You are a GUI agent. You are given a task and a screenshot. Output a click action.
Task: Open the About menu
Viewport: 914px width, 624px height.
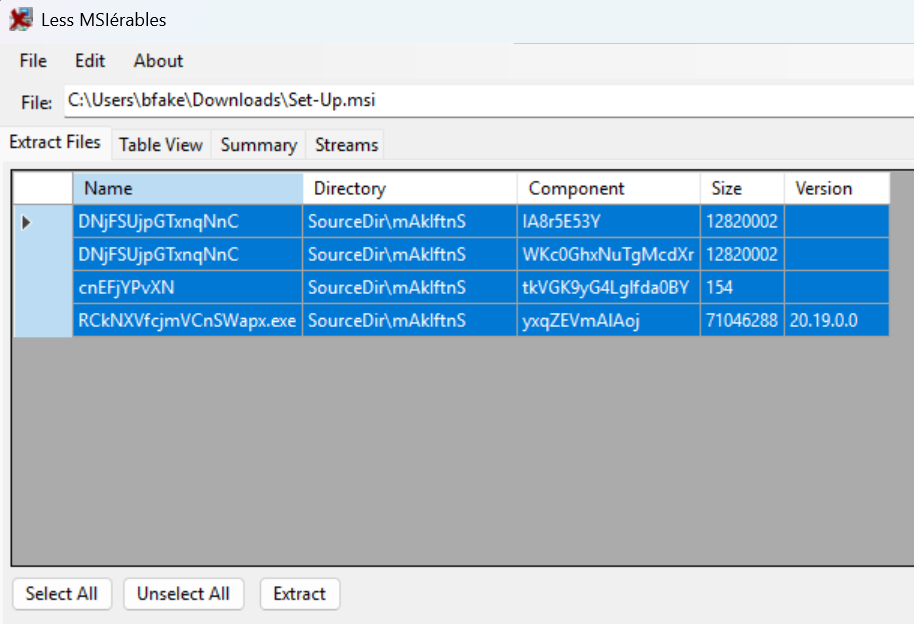tap(158, 61)
